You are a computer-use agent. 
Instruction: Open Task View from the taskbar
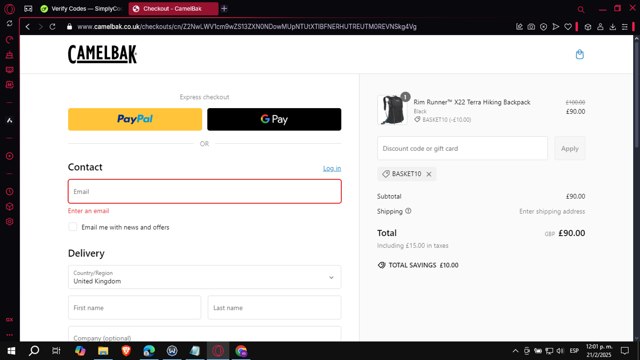tap(56, 351)
